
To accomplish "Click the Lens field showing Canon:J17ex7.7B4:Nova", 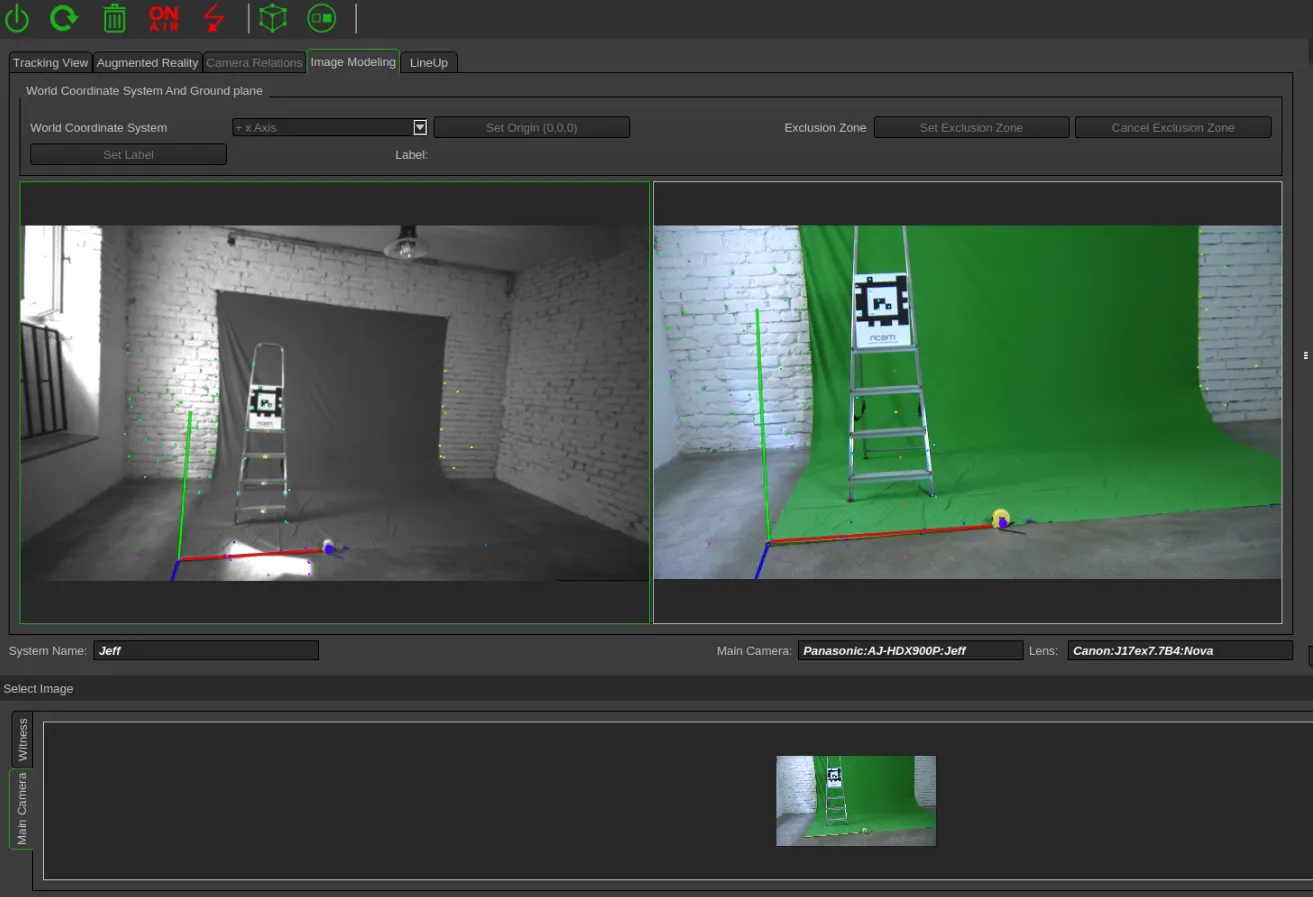I will (x=1180, y=650).
